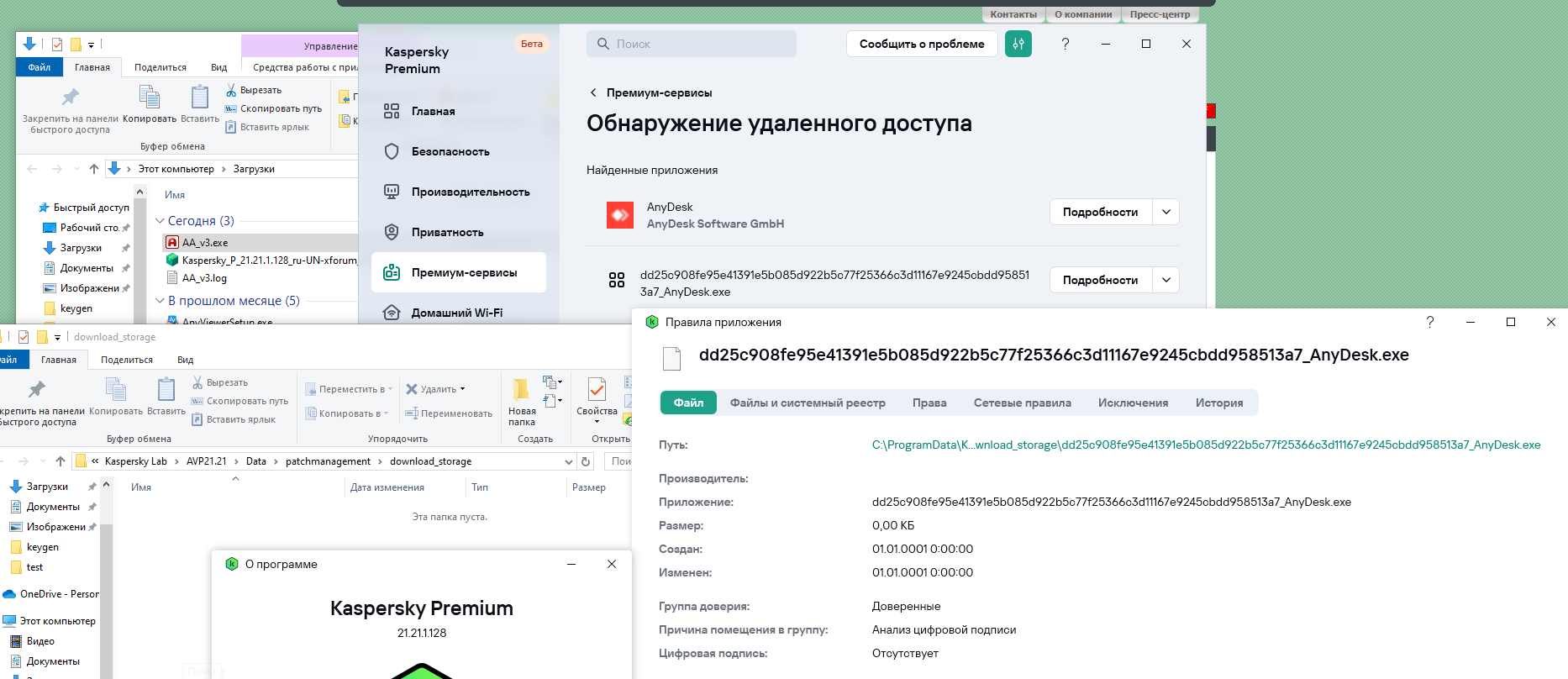The width and height of the screenshot is (1568, 679).
Task: Open test folder in lower Explorer navigation
Action: pos(27,567)
